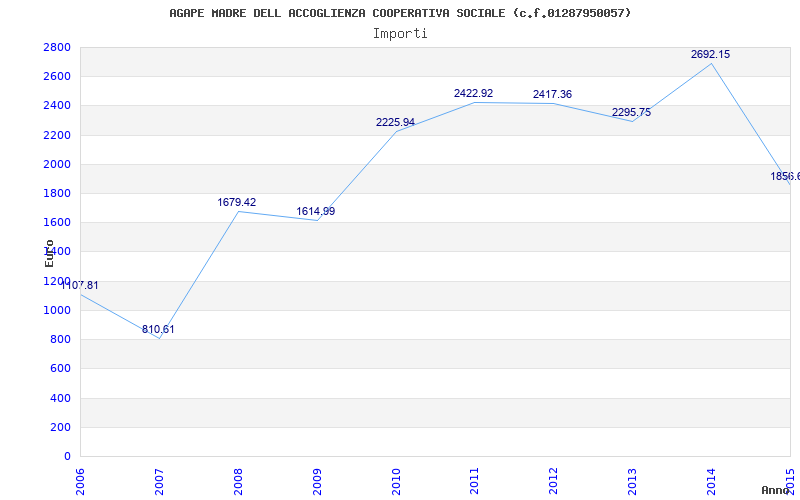Screen dimensions: 800x500
Task: Click the 2008 year tick label
Action: tap(238, 482)
